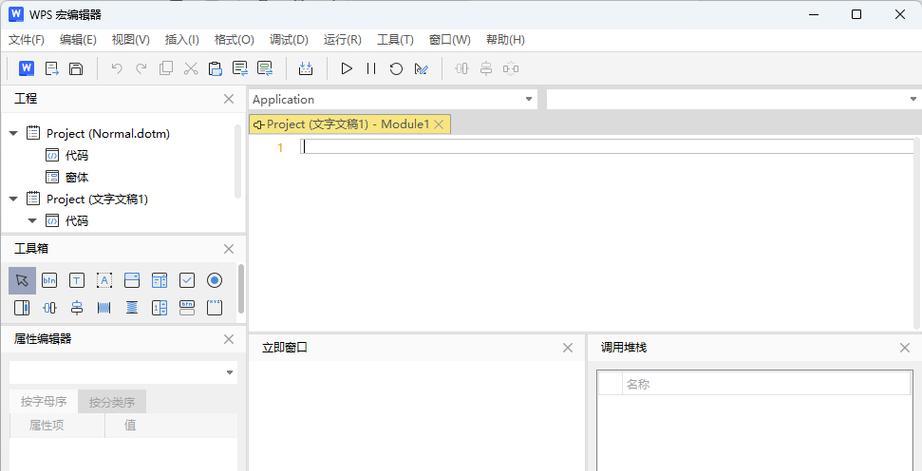Switch to the 按分类序 tab
This screenshot has width=922, height=471.
coord(112,402)
